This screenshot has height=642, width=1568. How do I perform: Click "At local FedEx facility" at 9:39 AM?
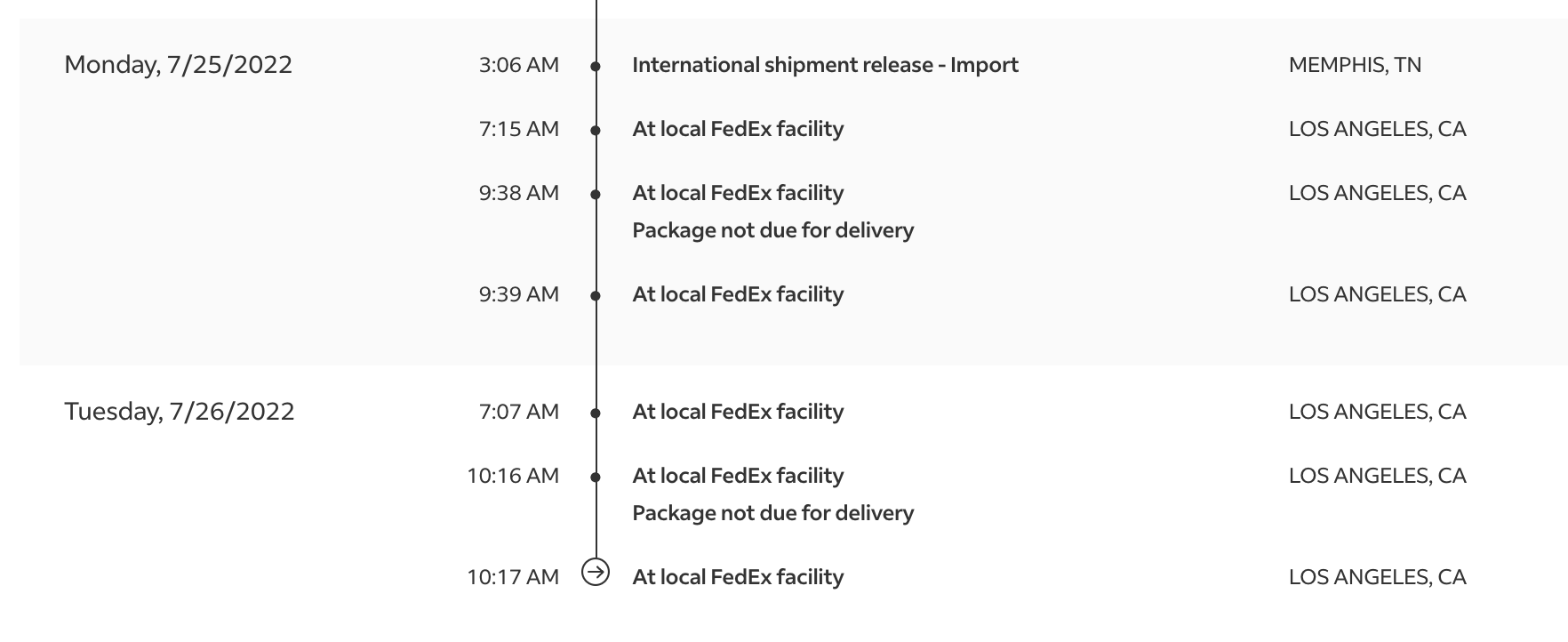pos(738,294)
